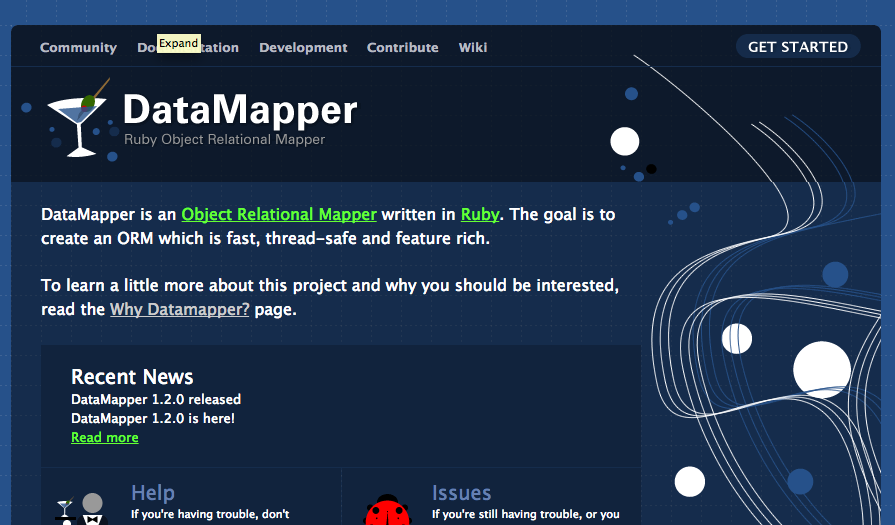Open the Community menu item
895x525 pixels.
pyautogui.click(x=78, y=47)
